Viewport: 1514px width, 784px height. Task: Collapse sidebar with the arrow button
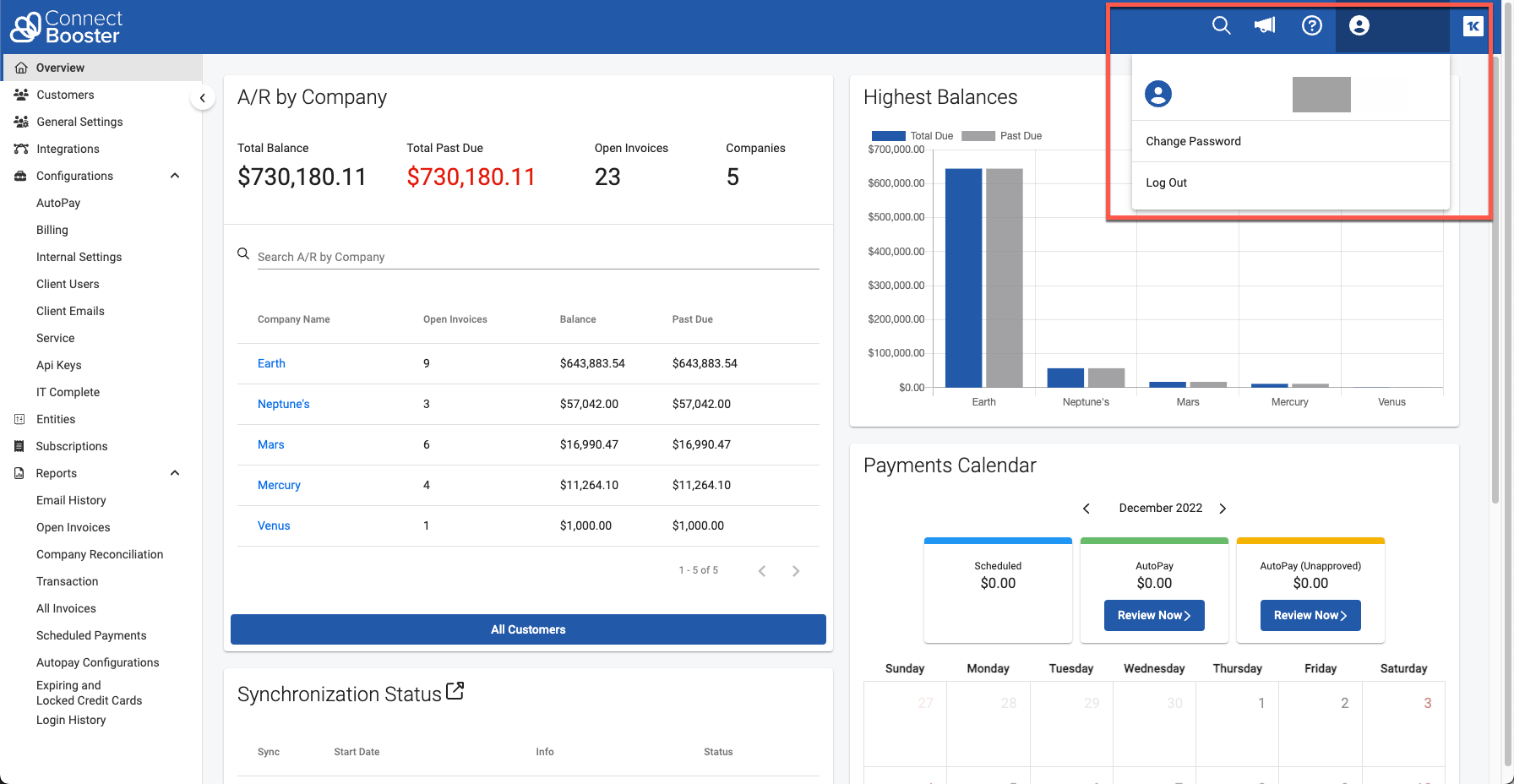(x=202, y=98)
